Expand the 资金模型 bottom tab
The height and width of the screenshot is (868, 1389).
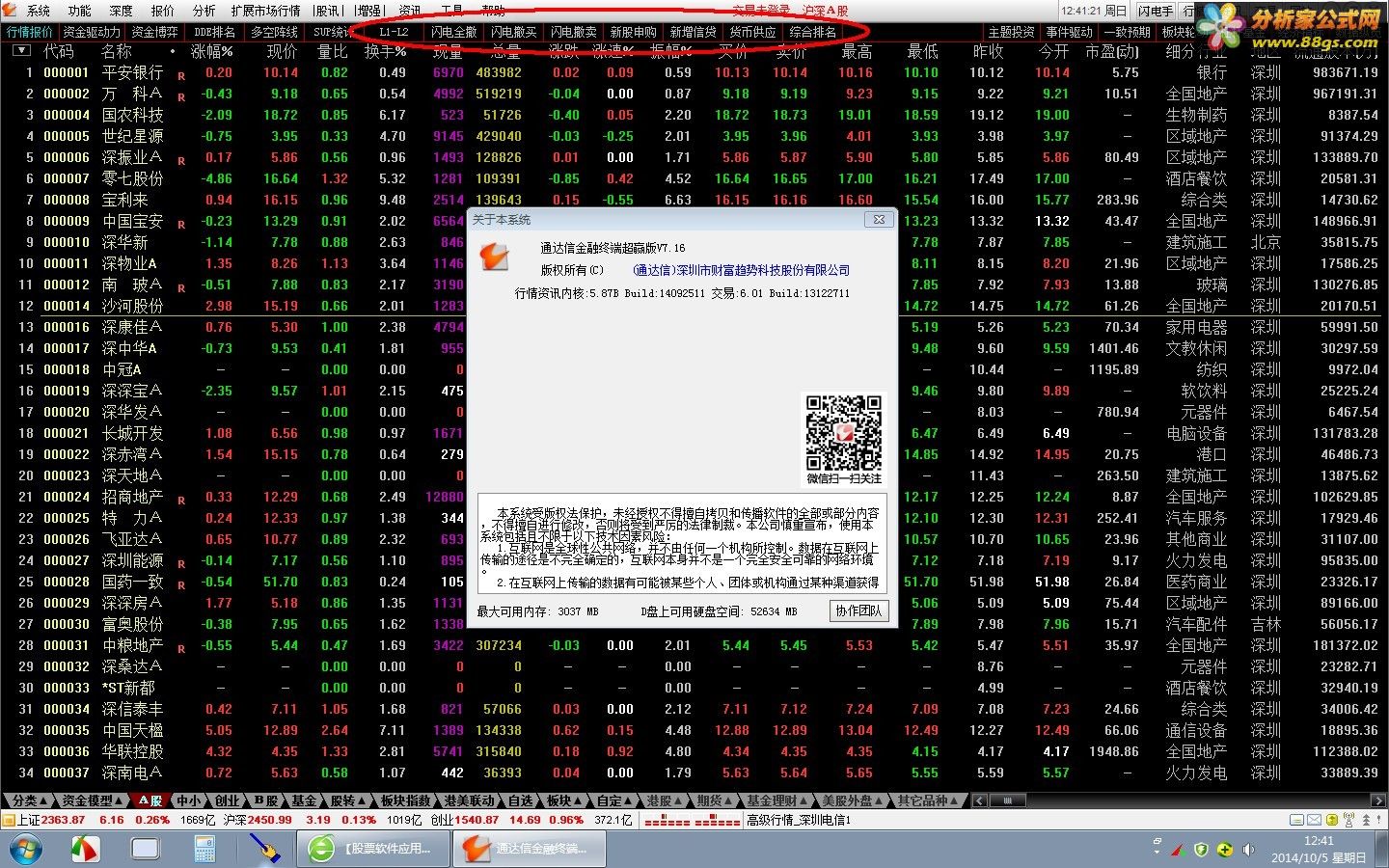click(93, 800)
